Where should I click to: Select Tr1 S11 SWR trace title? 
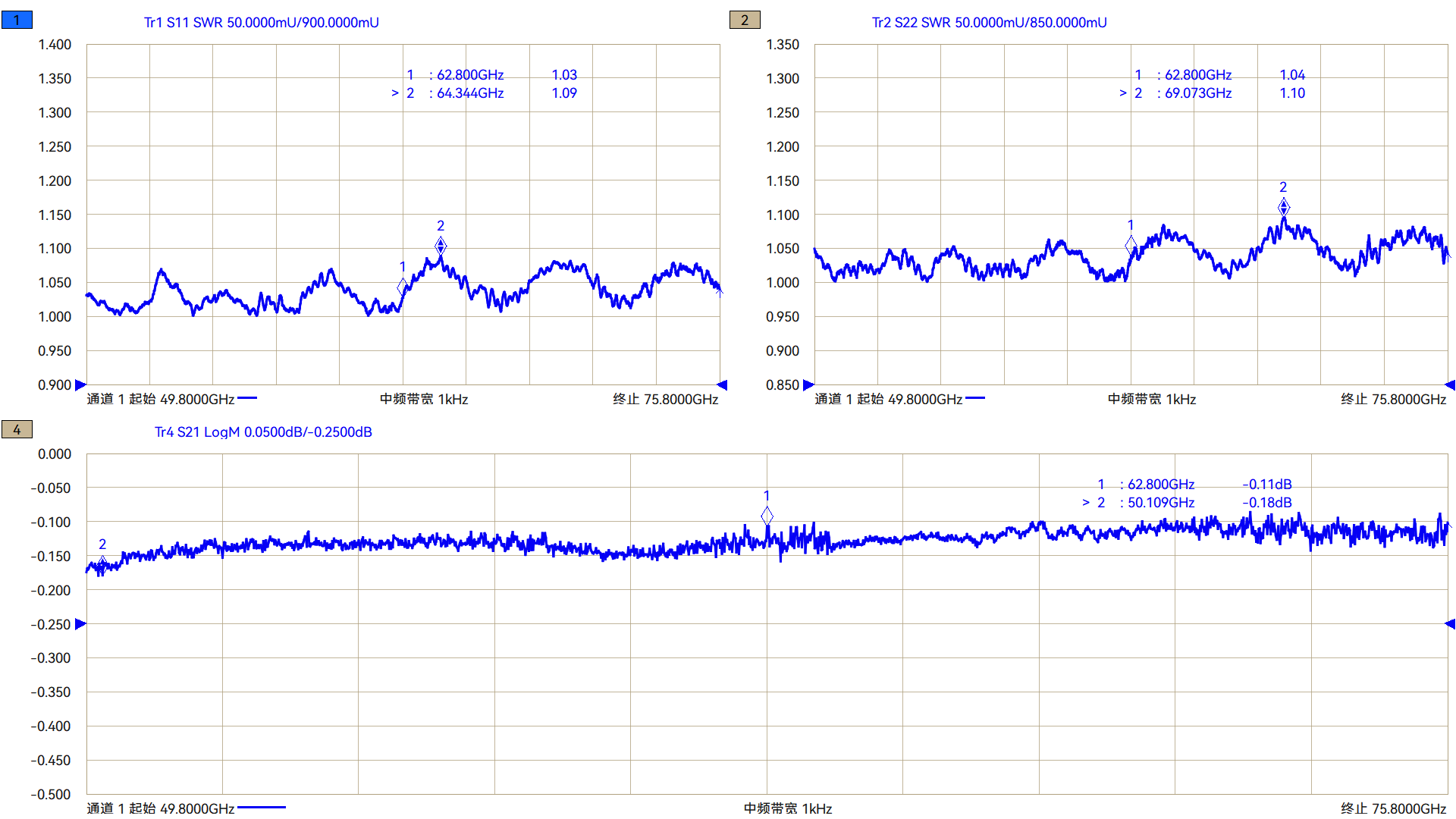[x=261, y=23]
